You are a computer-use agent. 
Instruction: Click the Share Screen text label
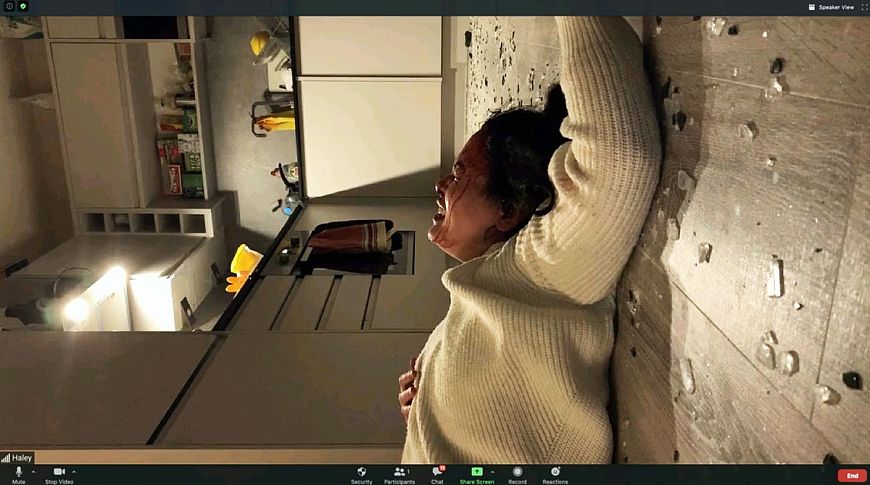[x=477, y=481]
